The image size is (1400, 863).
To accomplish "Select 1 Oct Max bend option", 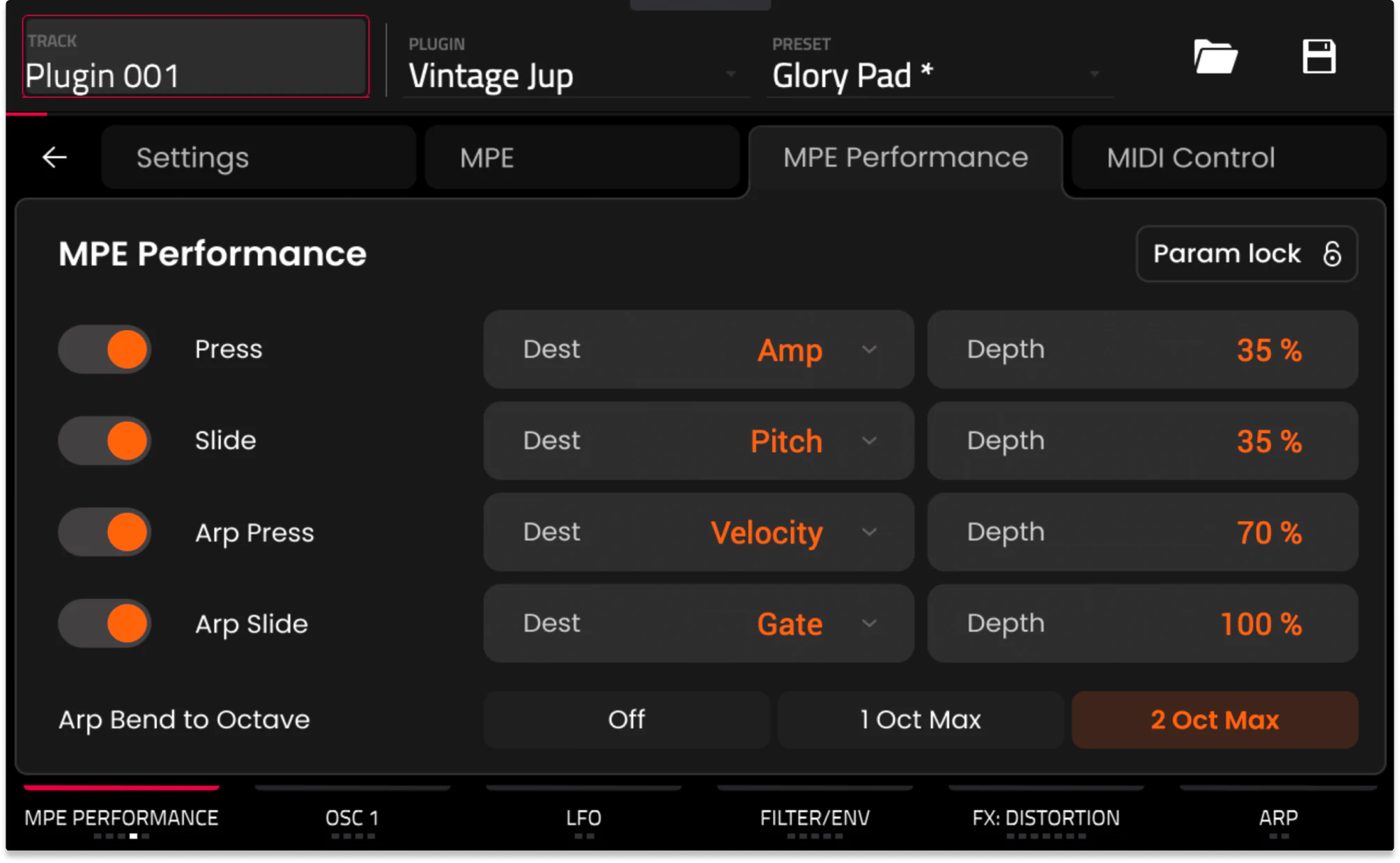I will pos(920,720).
